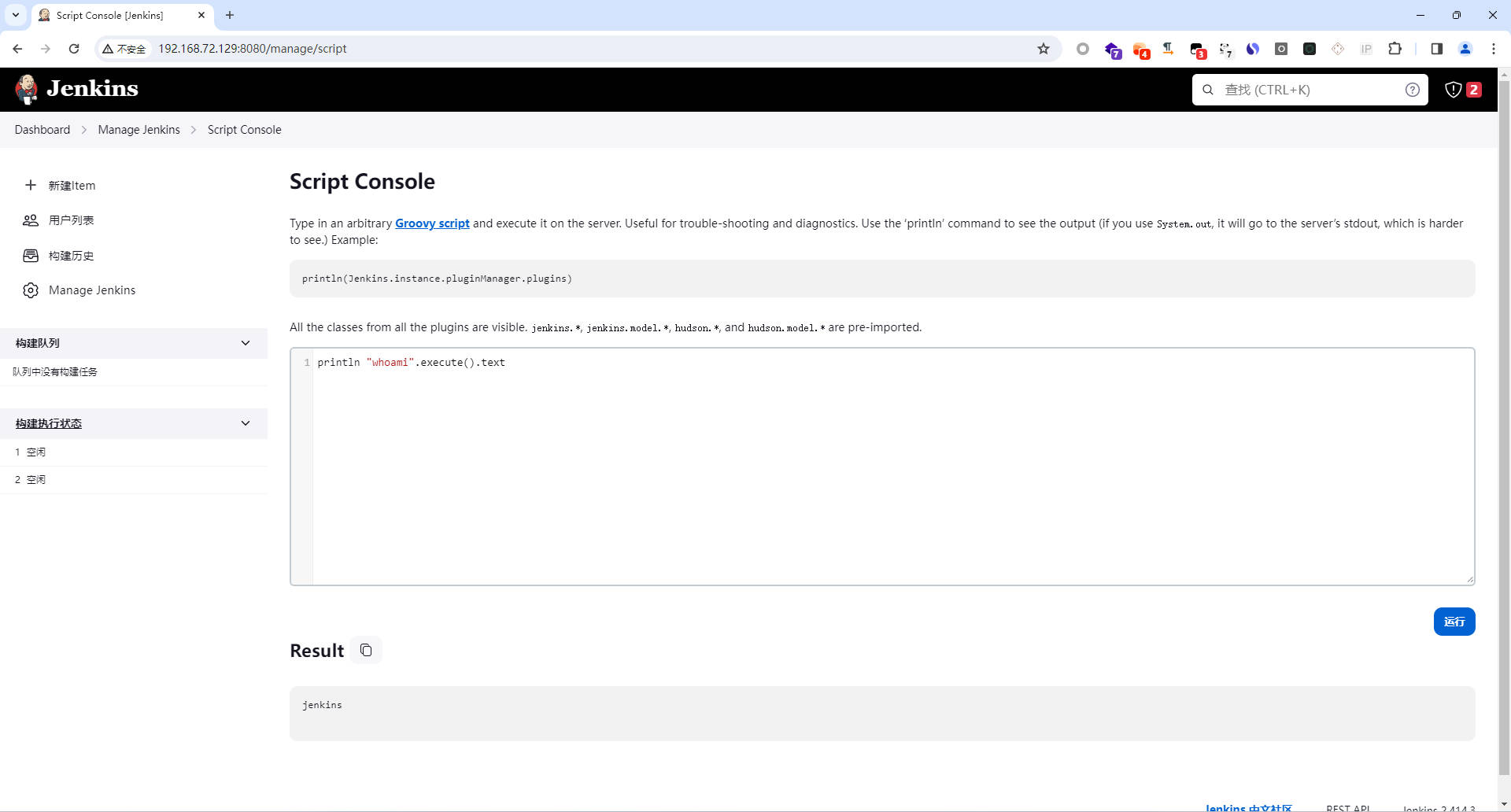Click the Jenkins logo in the header
Viewport: 1511px width, 812px height.
[76, 89]
